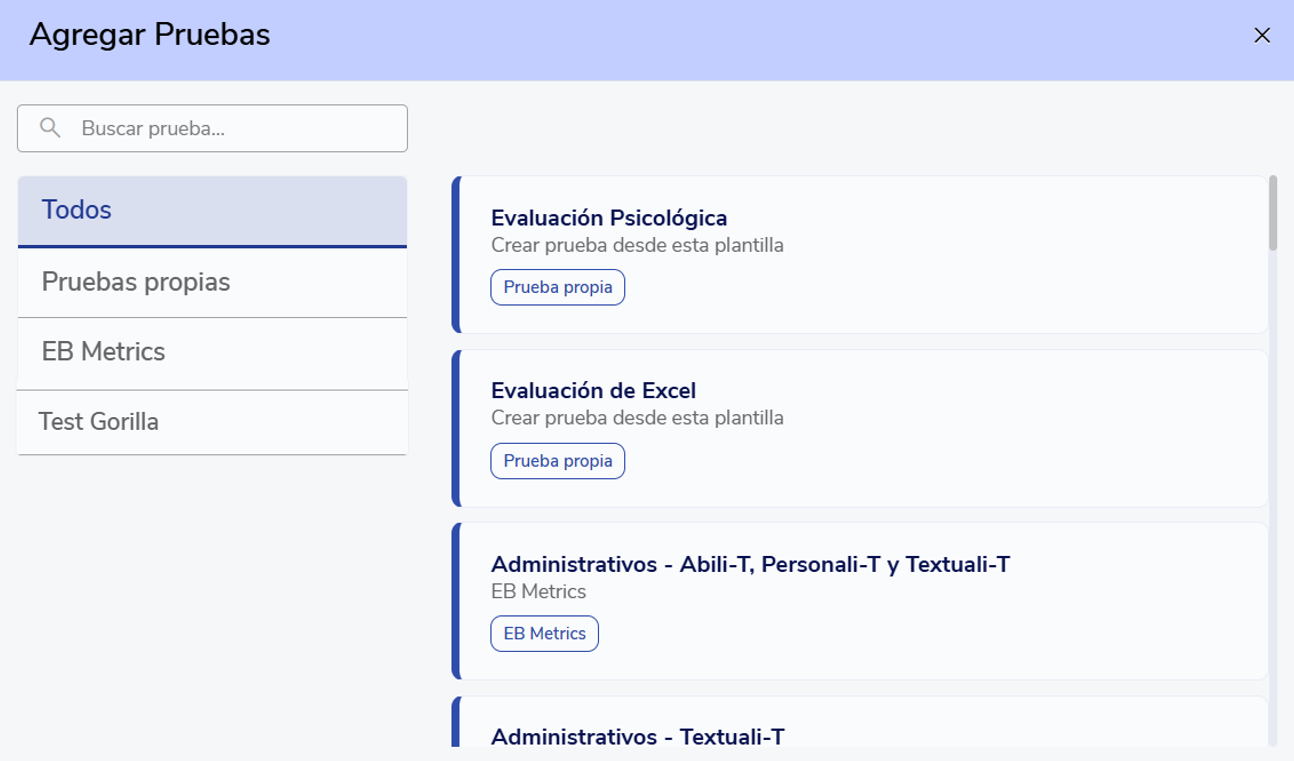Focus the Buscar prueba search field
This screenshot has width=1294, height=761.
(230, 128)
